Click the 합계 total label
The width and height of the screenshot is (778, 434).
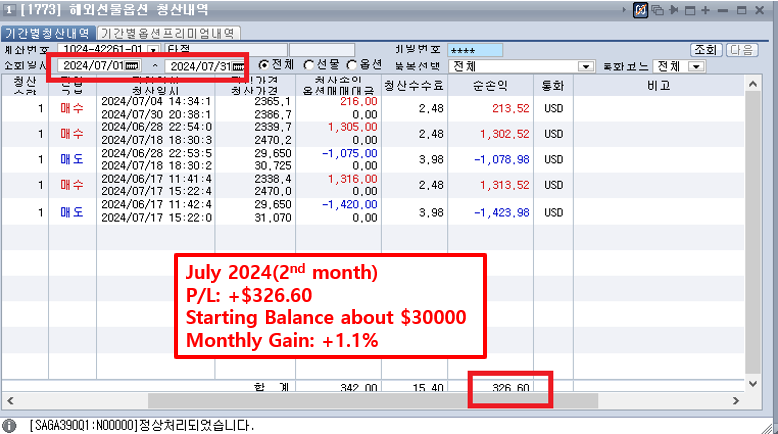pos(271,387)
